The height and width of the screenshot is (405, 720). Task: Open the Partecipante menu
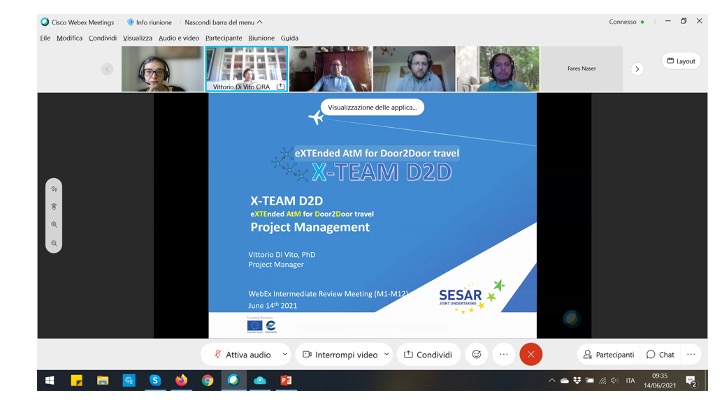click(x=224, y=38)
